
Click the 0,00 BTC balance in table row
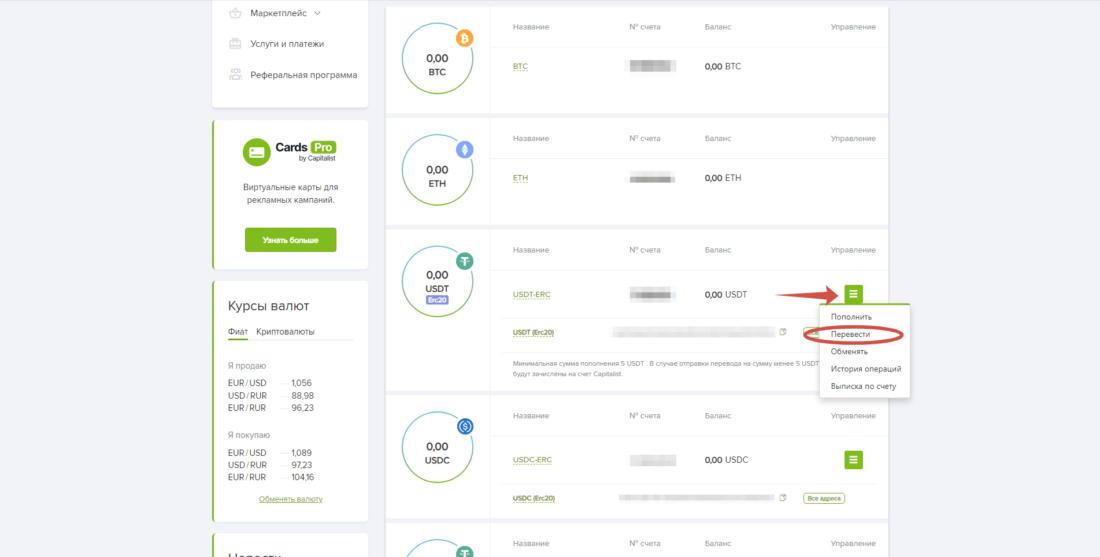pos(723,67)
